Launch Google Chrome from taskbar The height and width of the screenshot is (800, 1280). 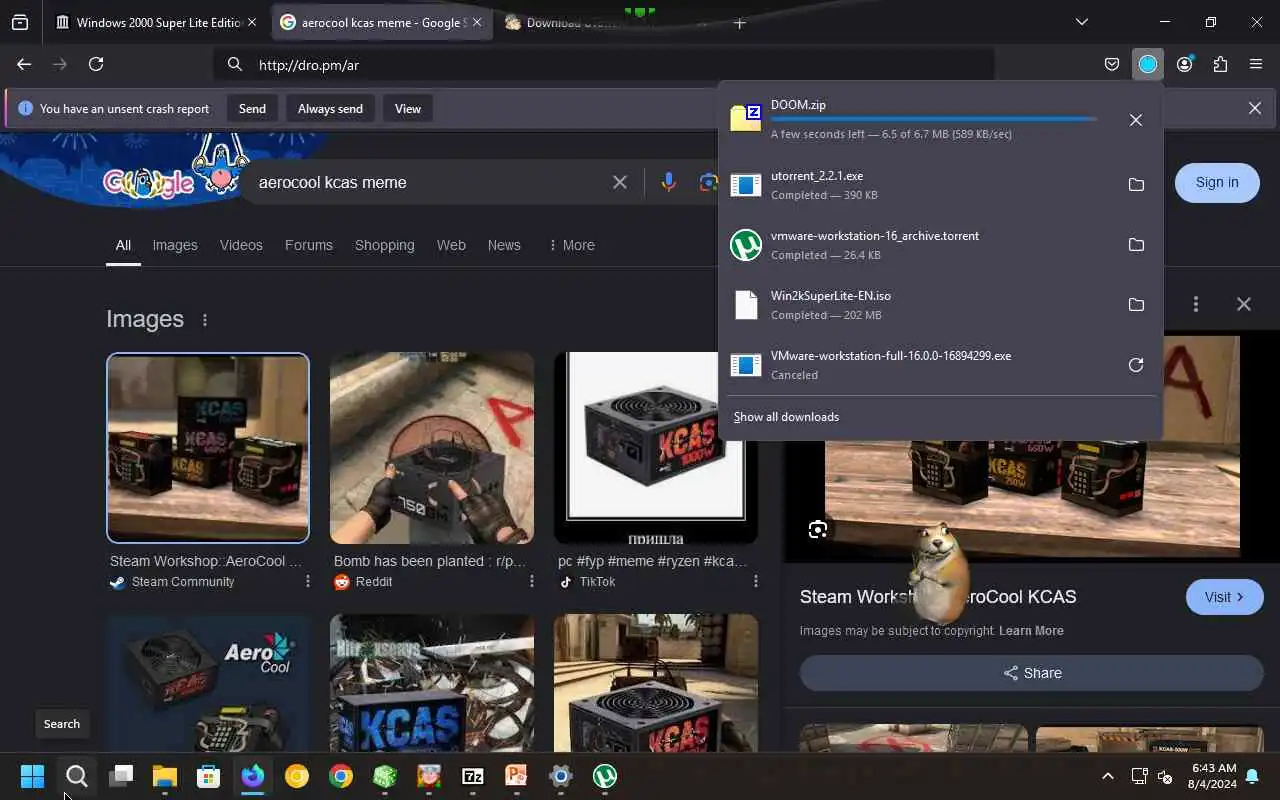point(341,776)
